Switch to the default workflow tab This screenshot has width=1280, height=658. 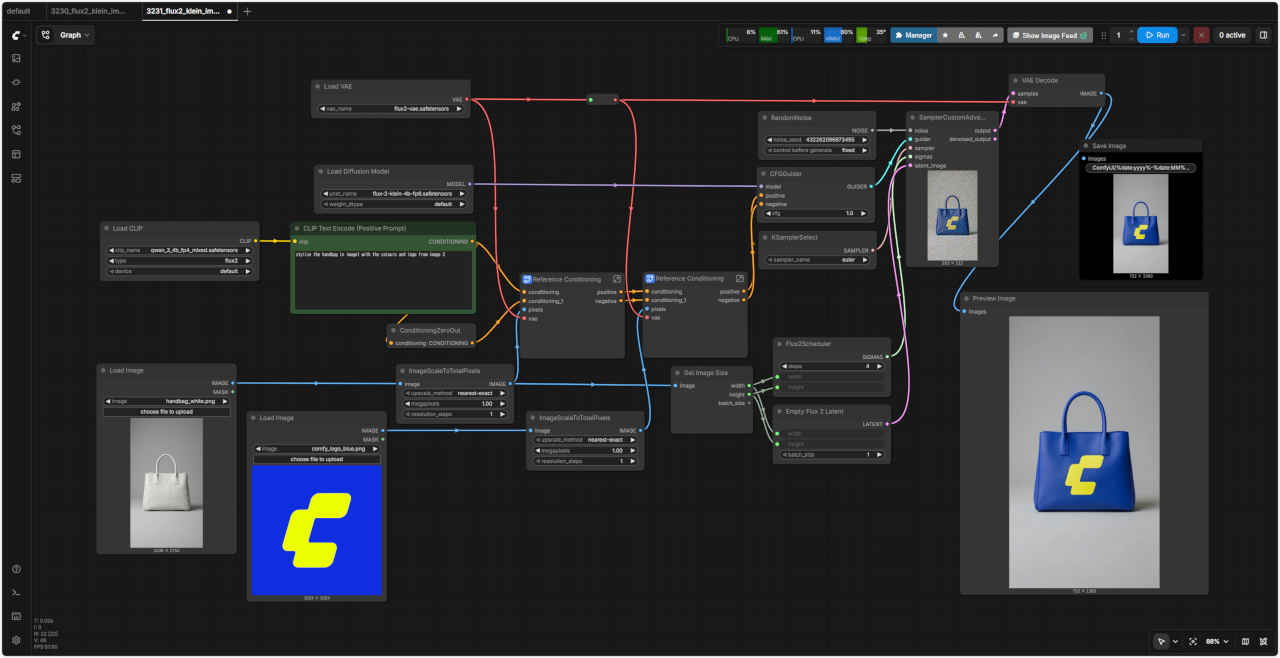pyautogui.click(x=18, y=11)
